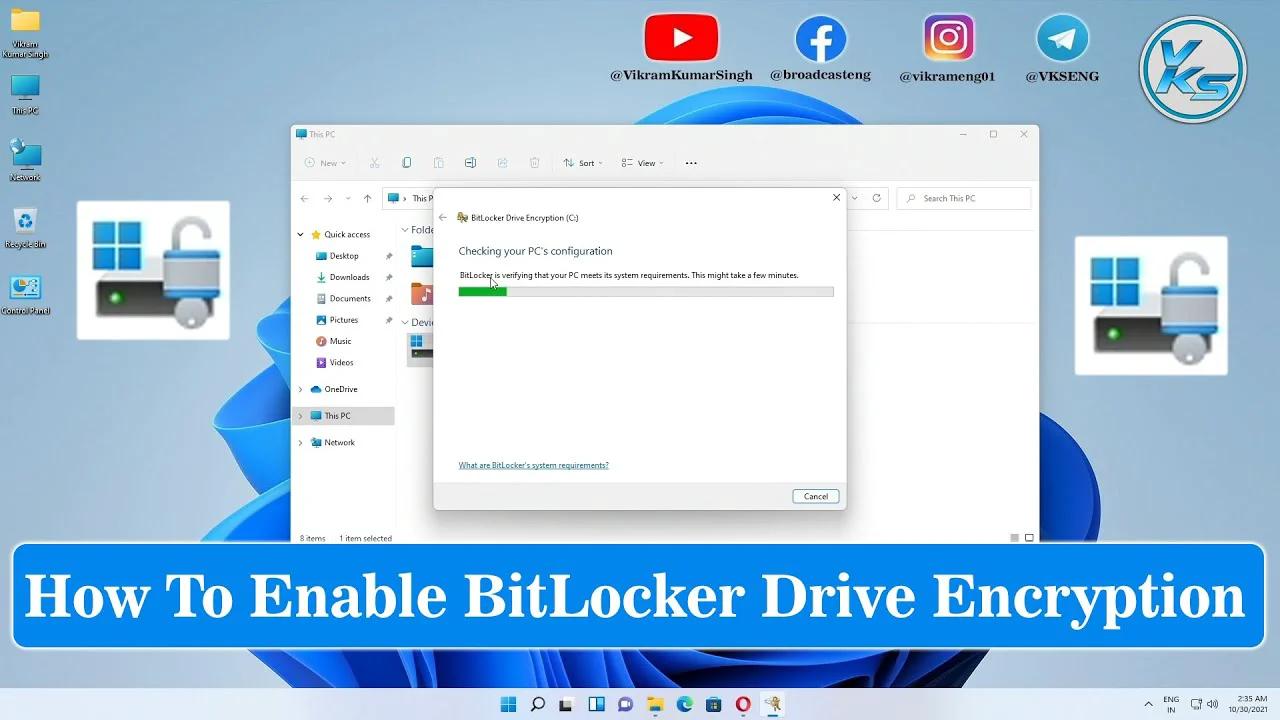Click the Delete icon in the toolbar
1280x720 pixels.
click(534, 162)
